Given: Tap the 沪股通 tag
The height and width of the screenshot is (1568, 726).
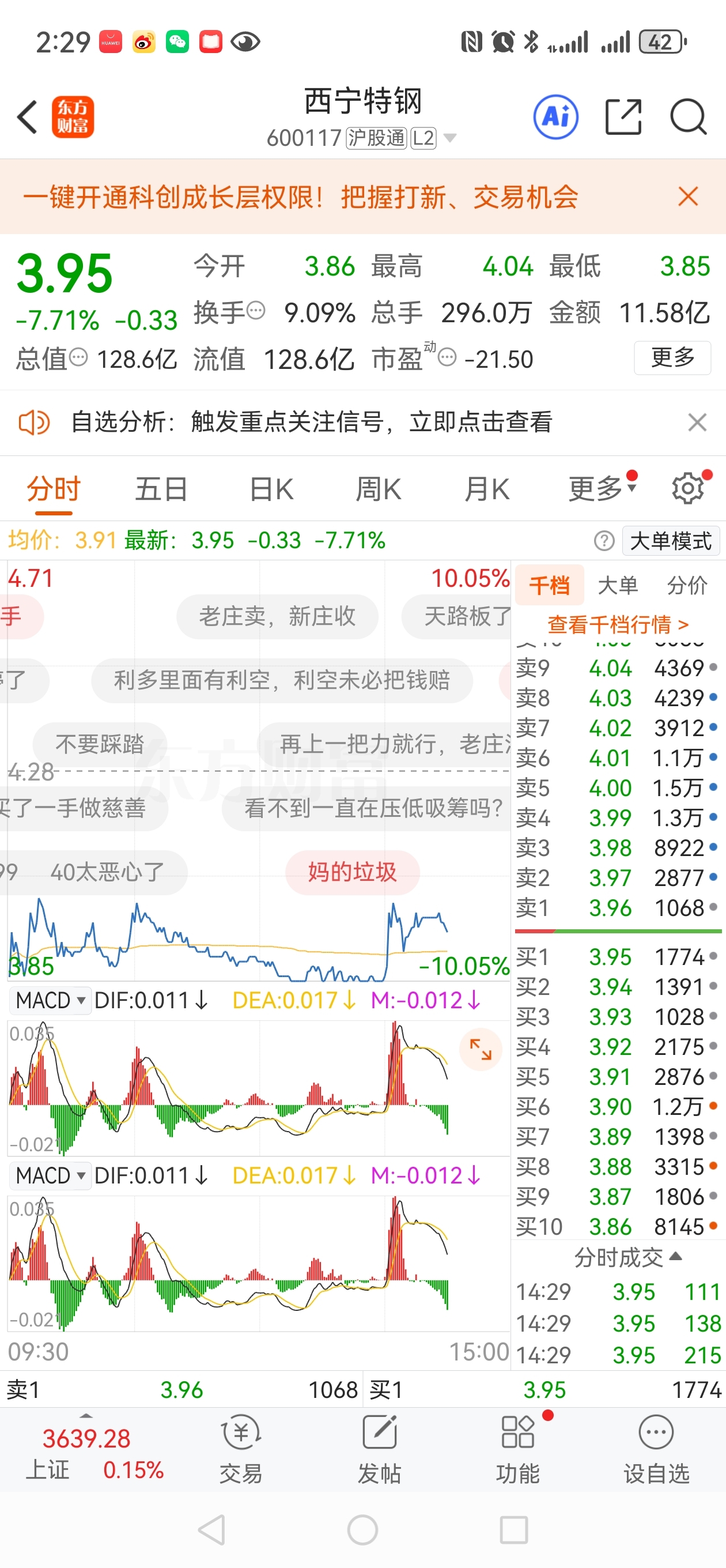Looking at the screenshot, I should 376,138.
